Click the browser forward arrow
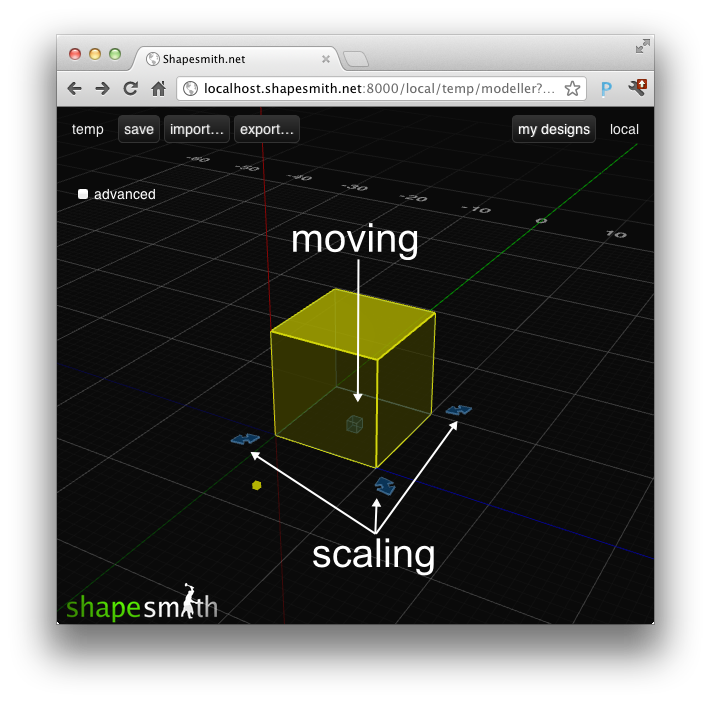Viewport: 711px width, 703px height. tap(102, 89)
